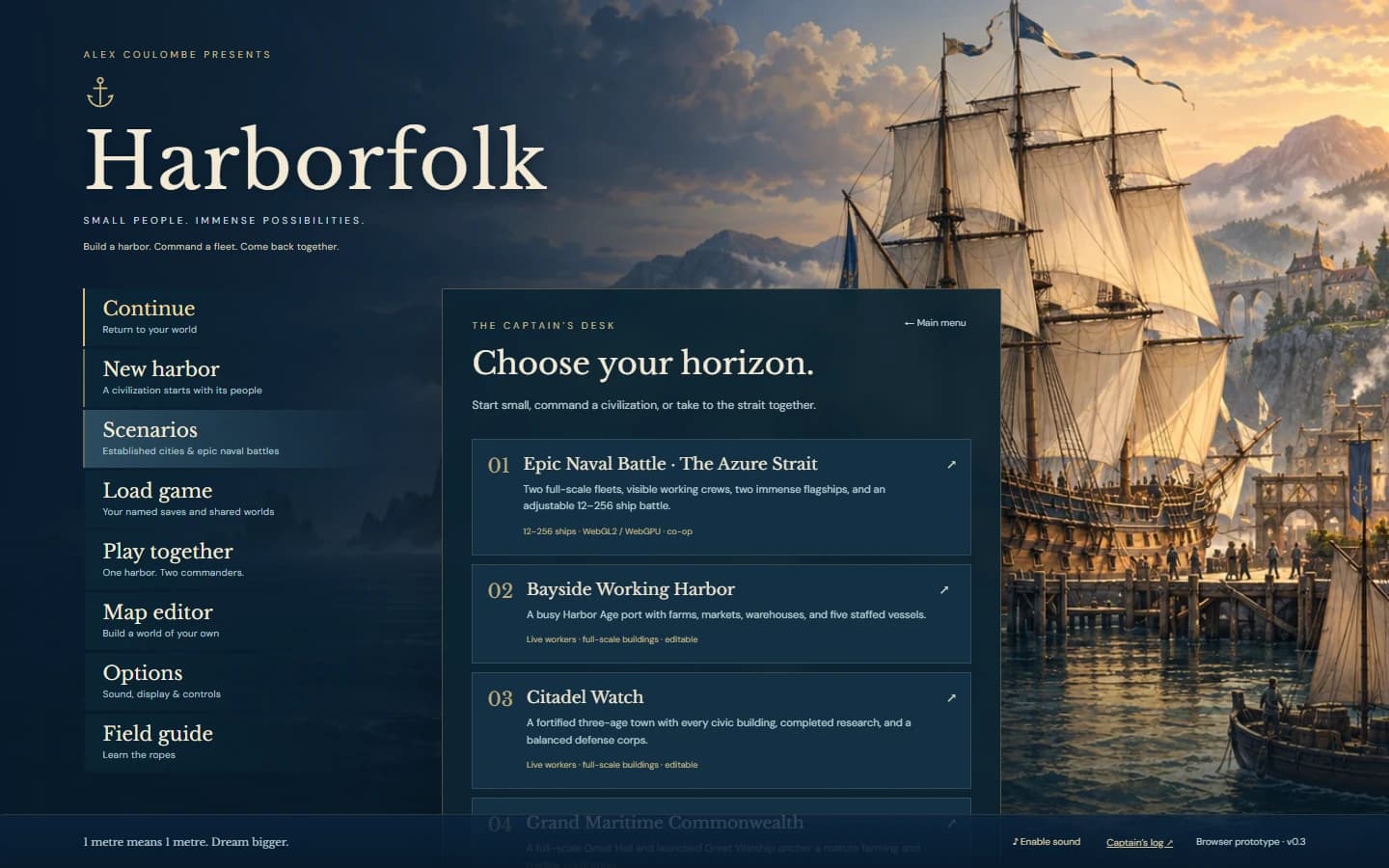Click the anchor logo above Harborfolk title
The height and width of the screenshot is (868, 1389).
click(100, 93)
